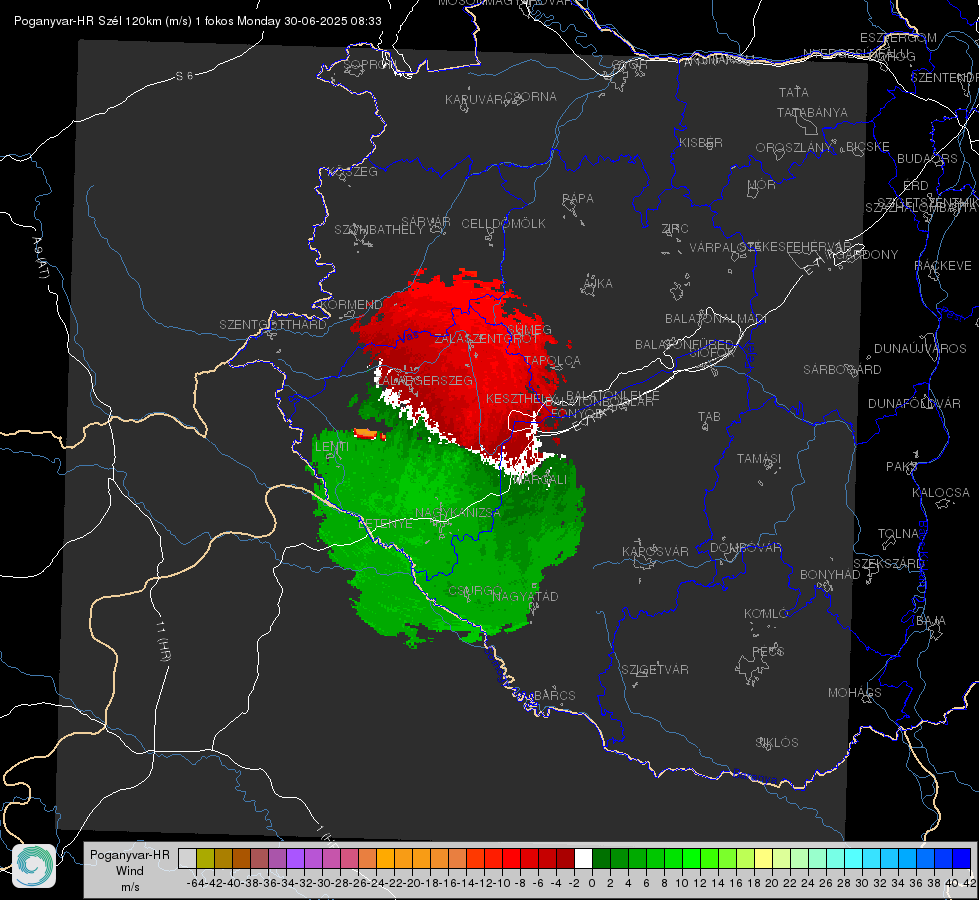The width and height of the screenshot is (979, 900).
Task: Click the KAPUVÁR city label
Action: tap(475, 100)
